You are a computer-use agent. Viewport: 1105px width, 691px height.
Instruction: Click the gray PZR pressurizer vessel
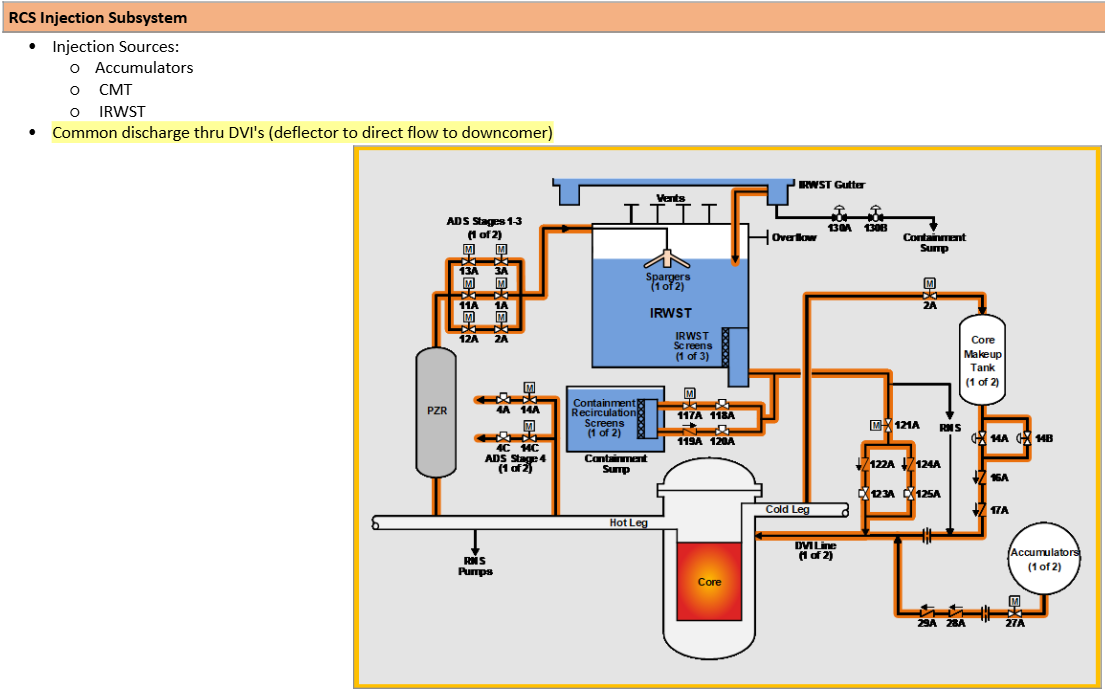(x=436, y=412)
